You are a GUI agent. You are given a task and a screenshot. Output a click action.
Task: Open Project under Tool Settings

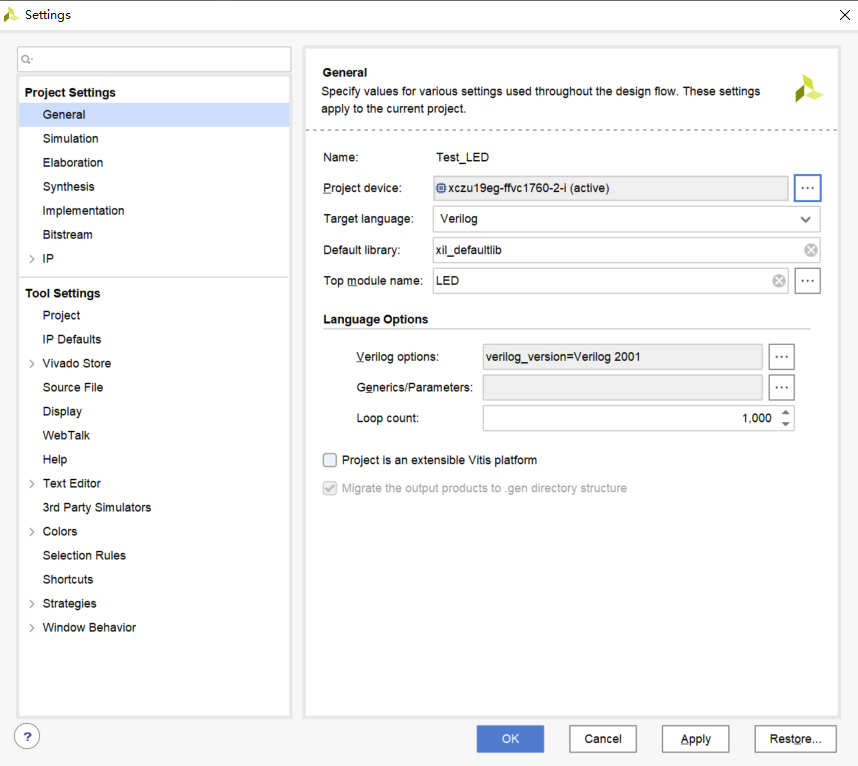[61, 316]
